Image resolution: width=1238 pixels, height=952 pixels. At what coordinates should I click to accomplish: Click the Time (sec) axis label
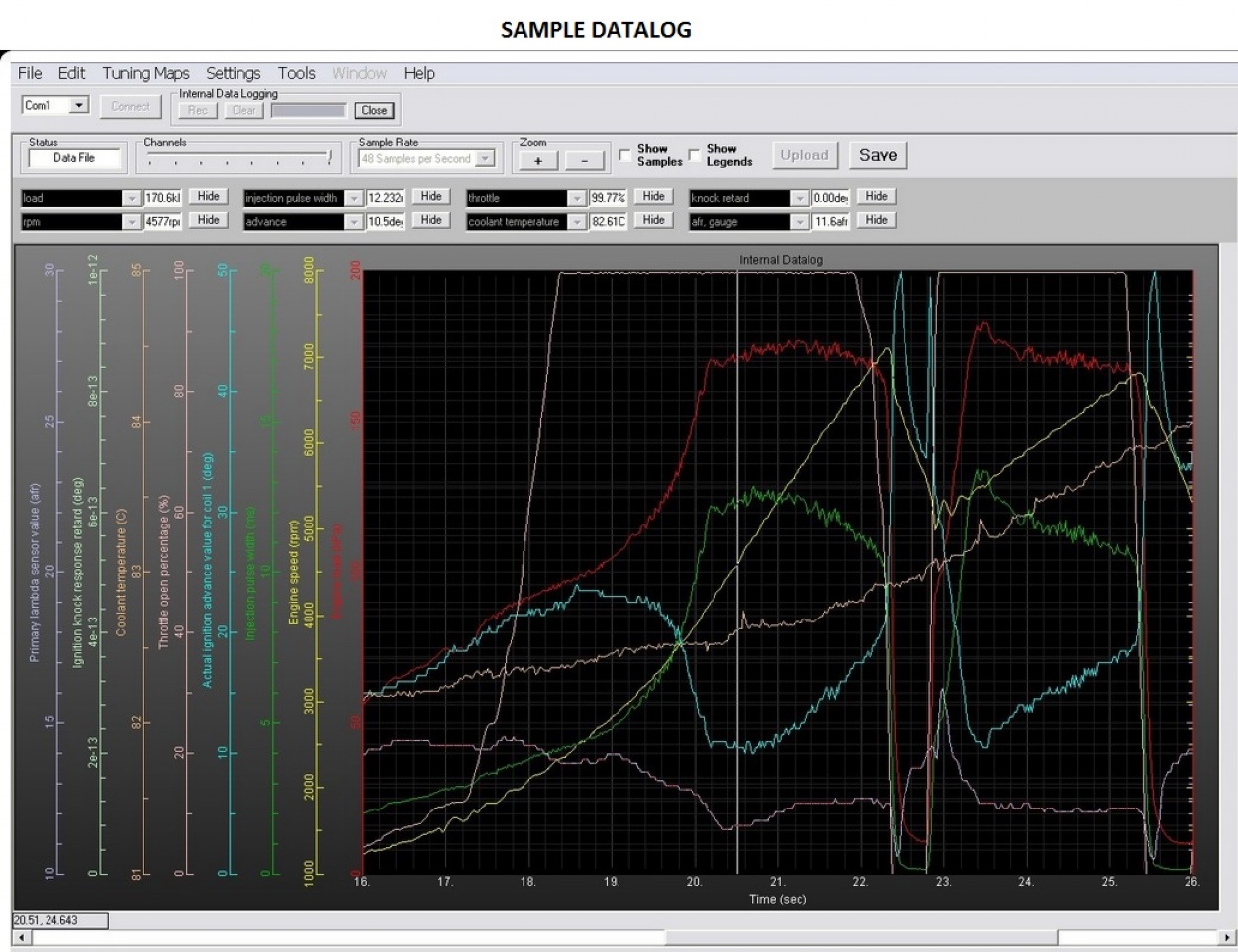click(x=777, y=899)
